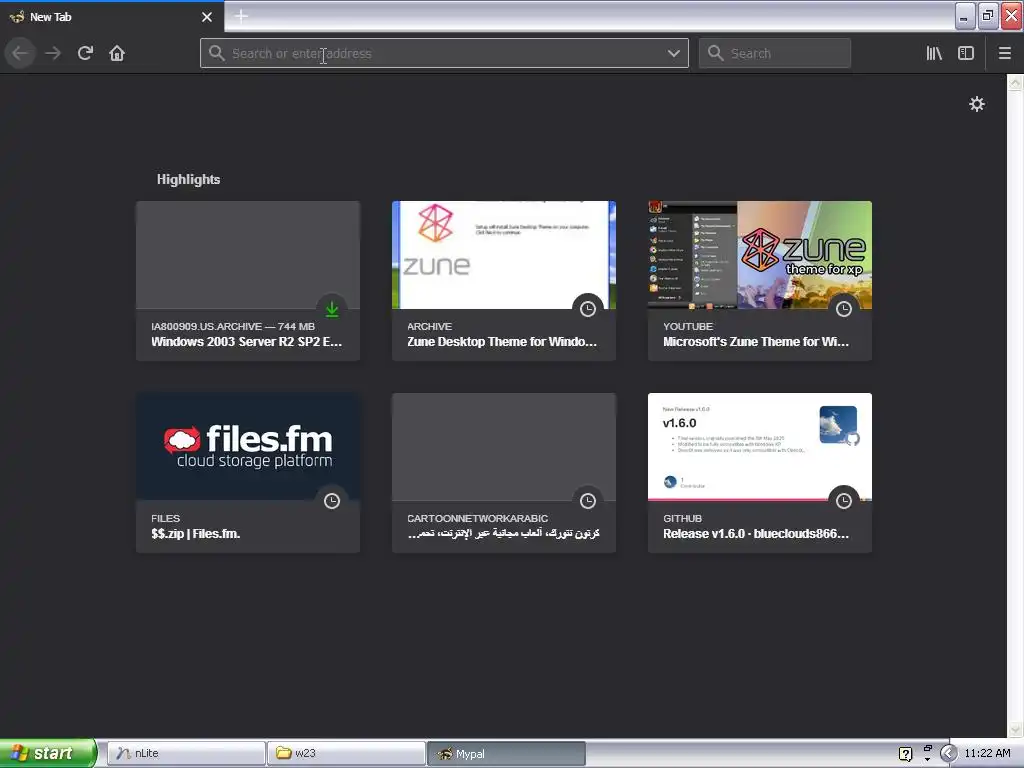Click history clock on CartoonNetworkArabic card
The height and width of the screenshot is (768, 1024).
[x=588, y=501]
